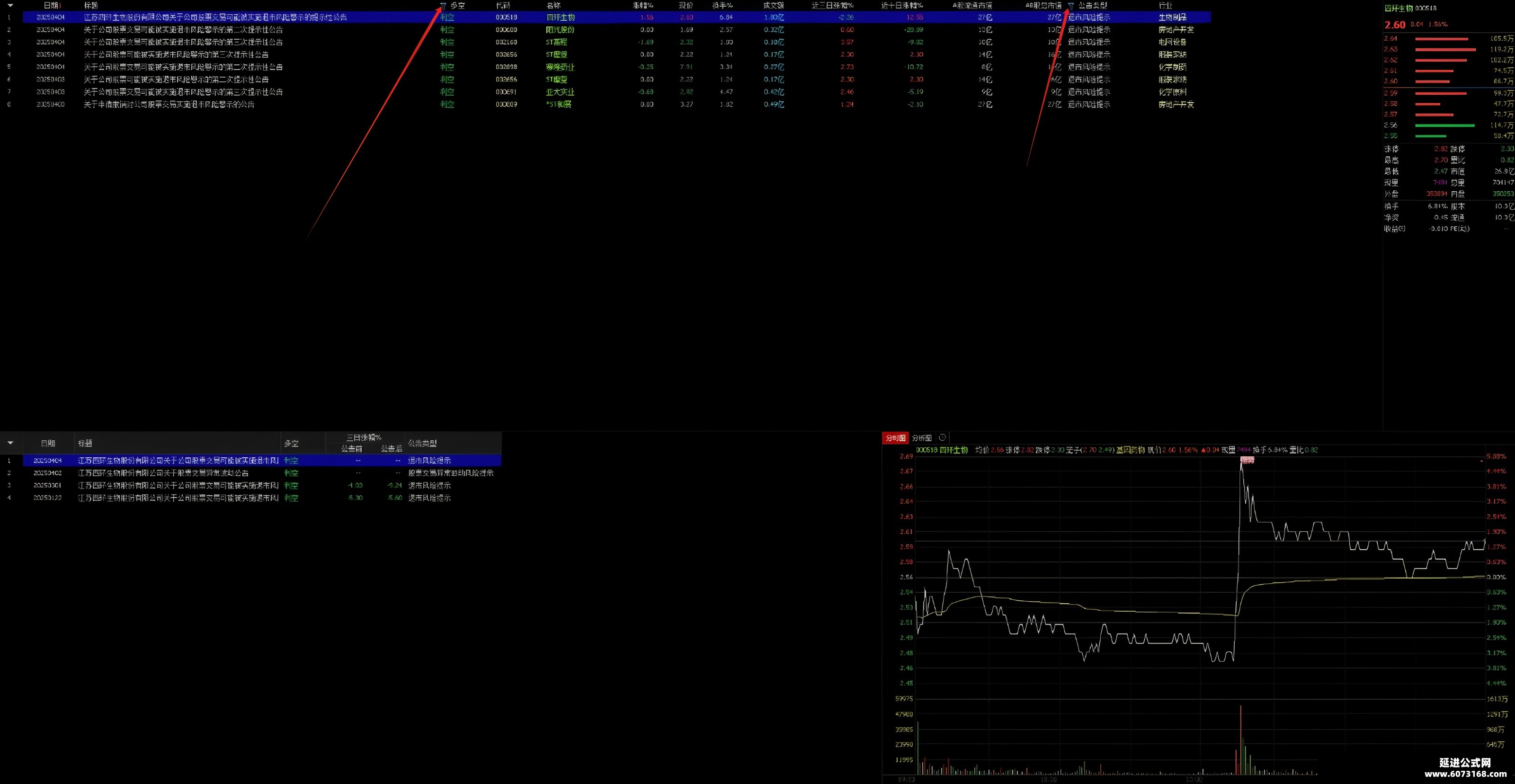The height and width of the screenshot is (784, 1515).
Task: Expand the lower table's triangle dropdown arrow
Action: 10,443
